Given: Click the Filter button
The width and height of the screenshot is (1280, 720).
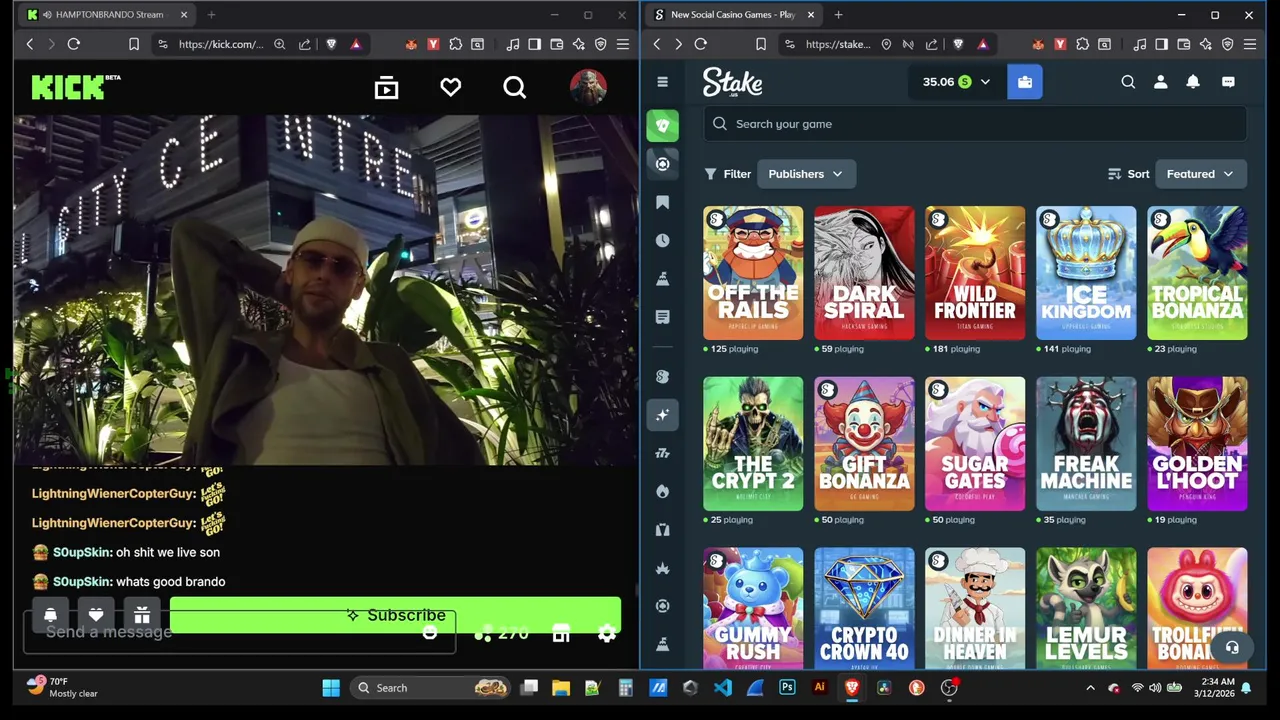Looking at the screenshot, I should click(728, 174).
